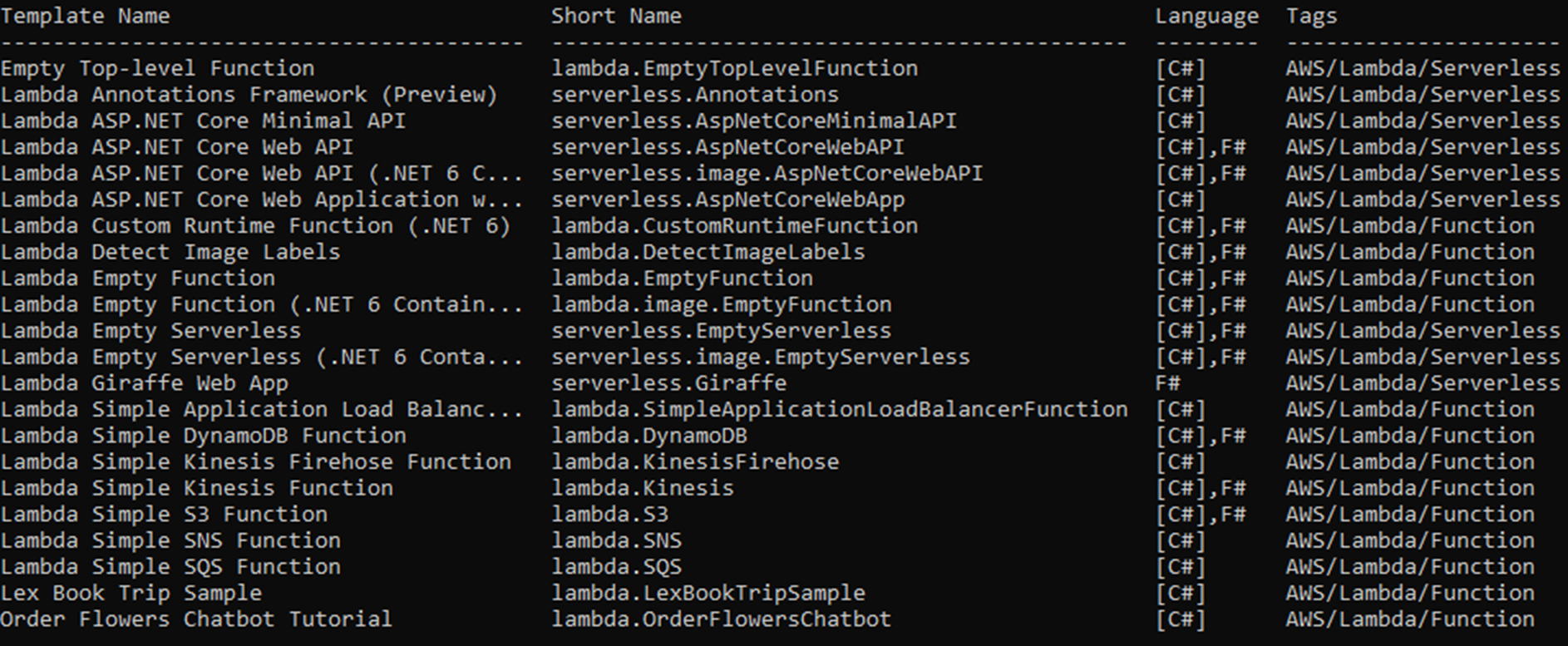Click the serverless.Annotations short name text
Image resolution: width=1568 pixels, height=646 pixels.
[x=695, y=95]
